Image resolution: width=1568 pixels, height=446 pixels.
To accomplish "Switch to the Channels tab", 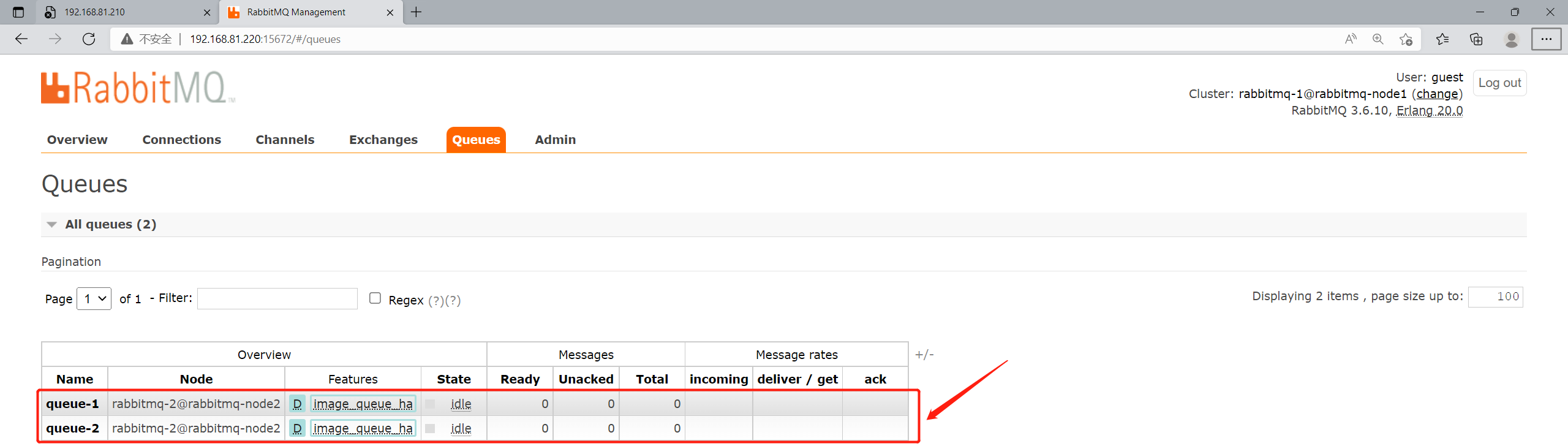I will click(285, 140).
